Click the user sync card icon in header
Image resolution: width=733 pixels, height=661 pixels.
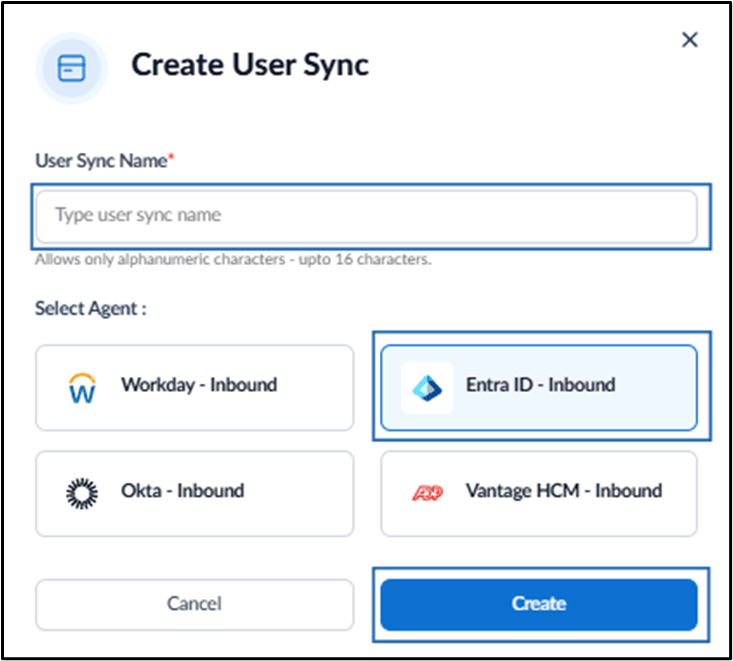pyautogui.click(x=72, y=68)
